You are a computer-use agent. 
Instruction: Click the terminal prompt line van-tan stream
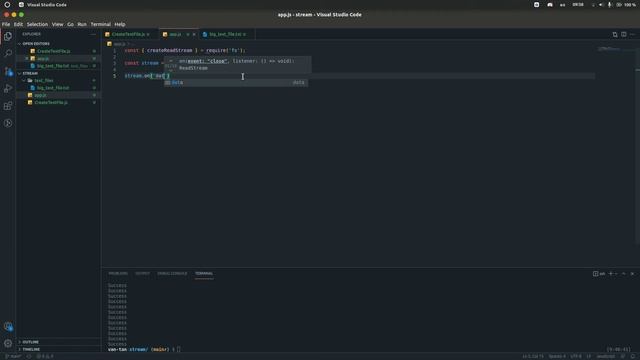(144, 349)
